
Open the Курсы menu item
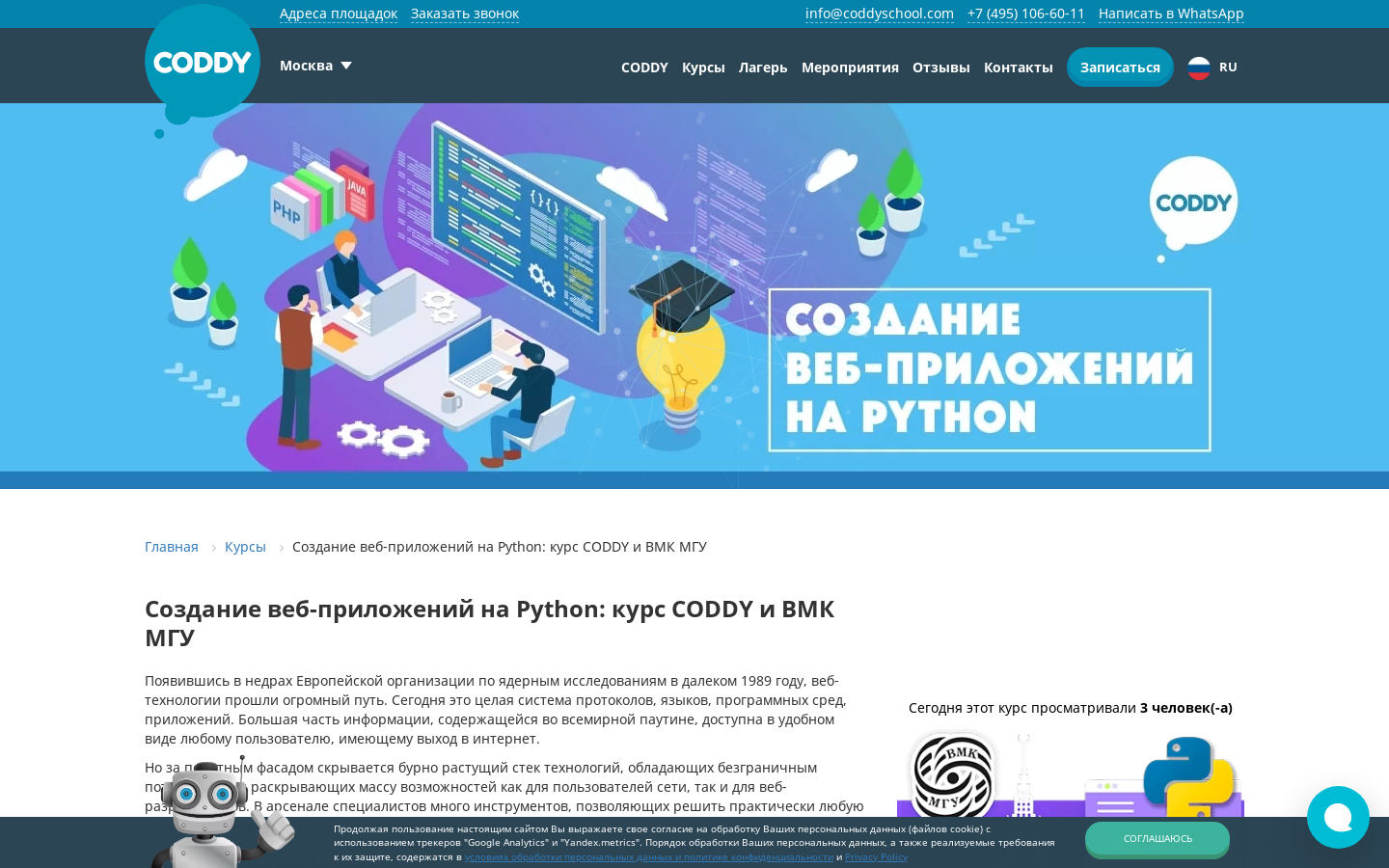(703, 68)
